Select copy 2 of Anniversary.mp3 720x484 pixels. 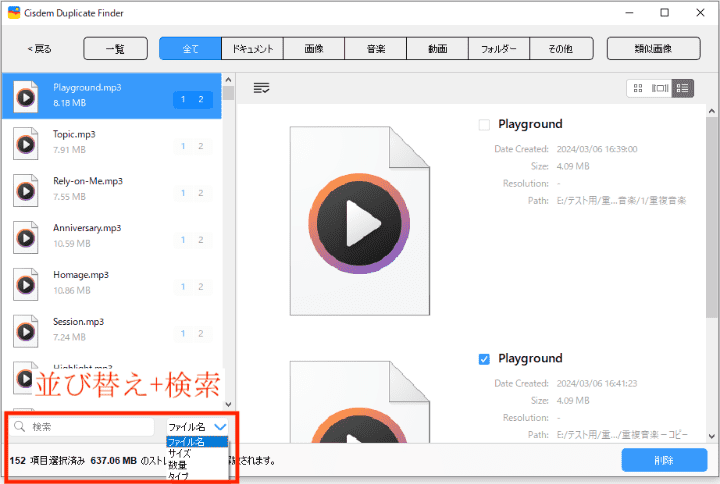tap(201, 240)
